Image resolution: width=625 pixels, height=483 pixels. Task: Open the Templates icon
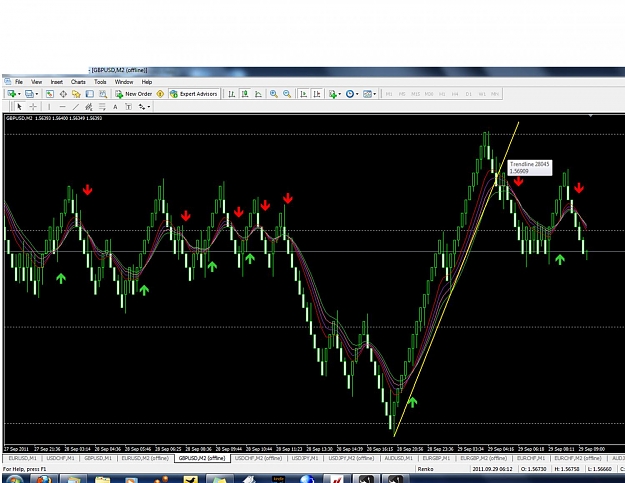click(367, 94)
